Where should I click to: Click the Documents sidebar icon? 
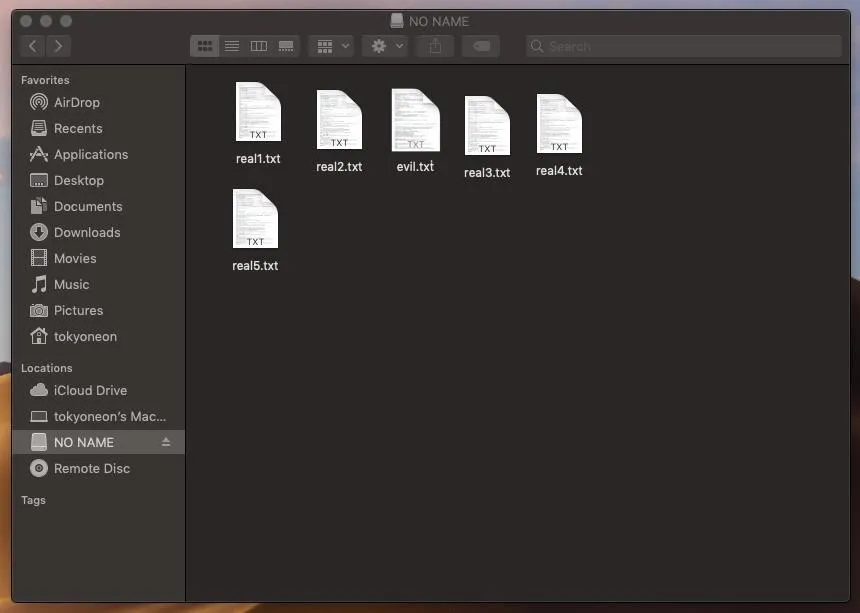(39, 206)
